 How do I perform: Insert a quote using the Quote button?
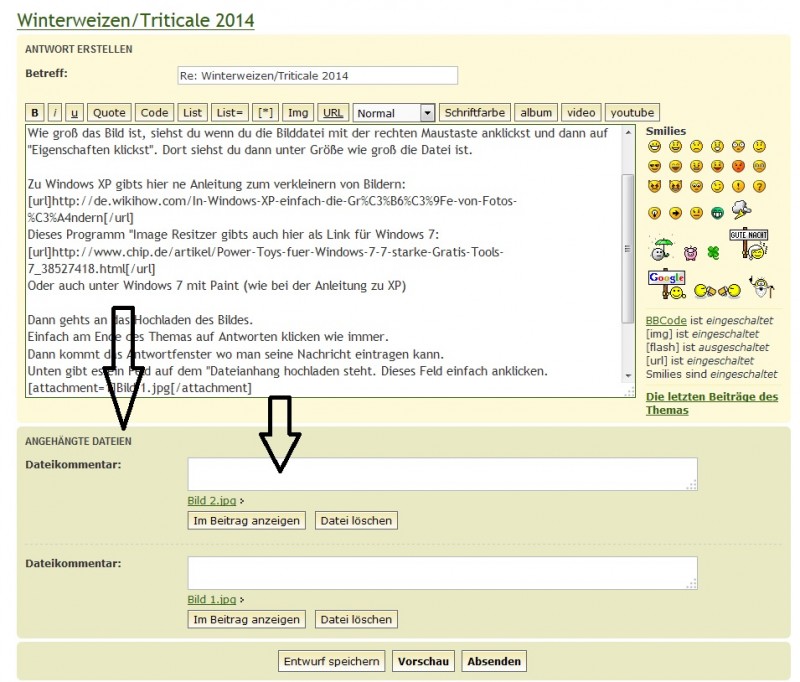coord(108,112)
